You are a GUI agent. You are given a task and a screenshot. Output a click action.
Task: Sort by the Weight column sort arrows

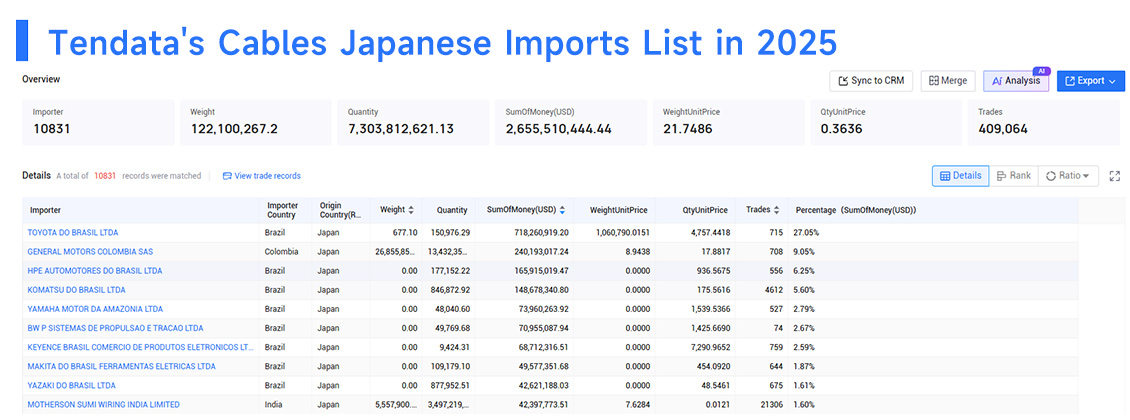click(x=411, y=210)
